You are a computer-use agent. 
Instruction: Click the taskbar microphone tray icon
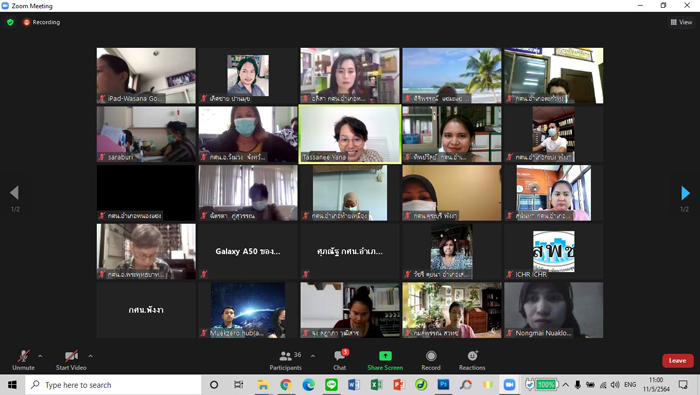[x=578, y=385]
